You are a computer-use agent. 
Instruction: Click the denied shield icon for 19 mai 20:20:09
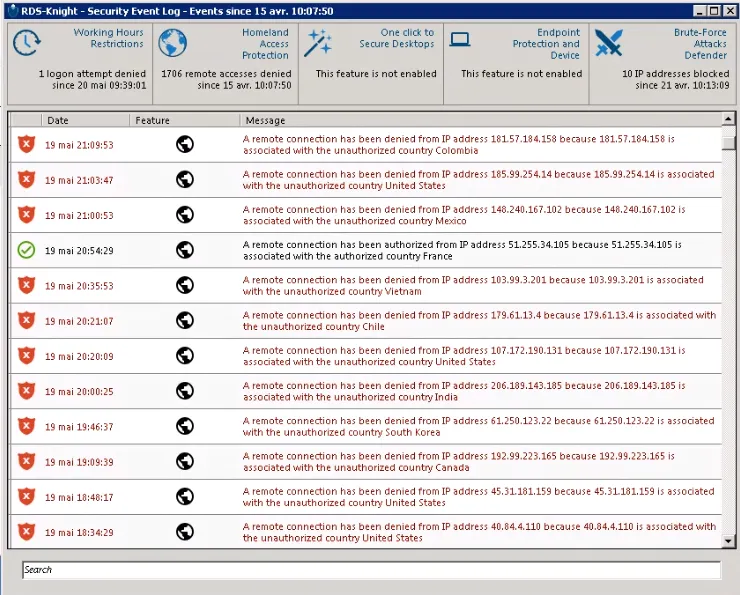tap(26, 356)
